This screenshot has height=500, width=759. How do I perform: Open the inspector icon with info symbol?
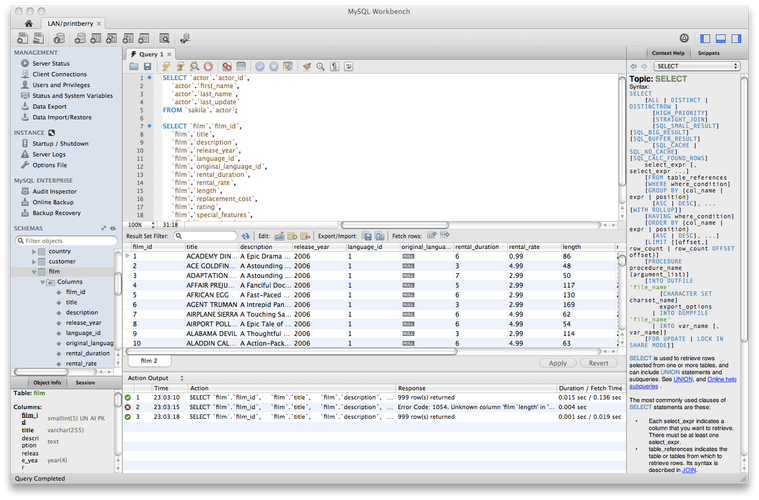[59, 38]
